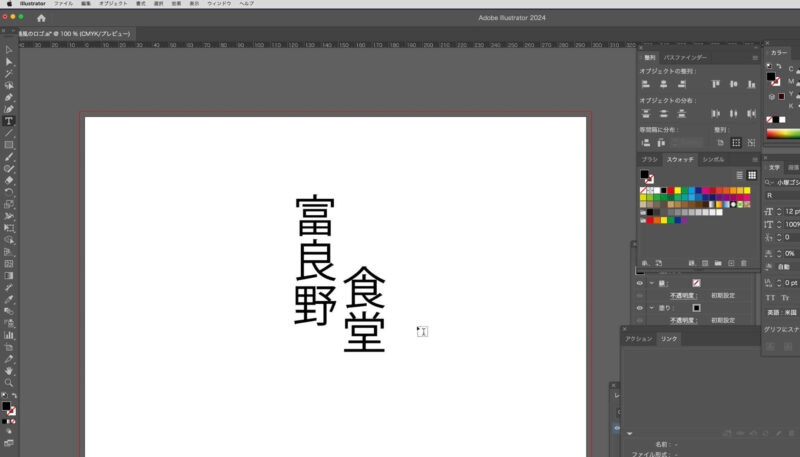Select the Zoom magnifier tool
This screenshot has width=800, height=457.
[x=9, y=382]
